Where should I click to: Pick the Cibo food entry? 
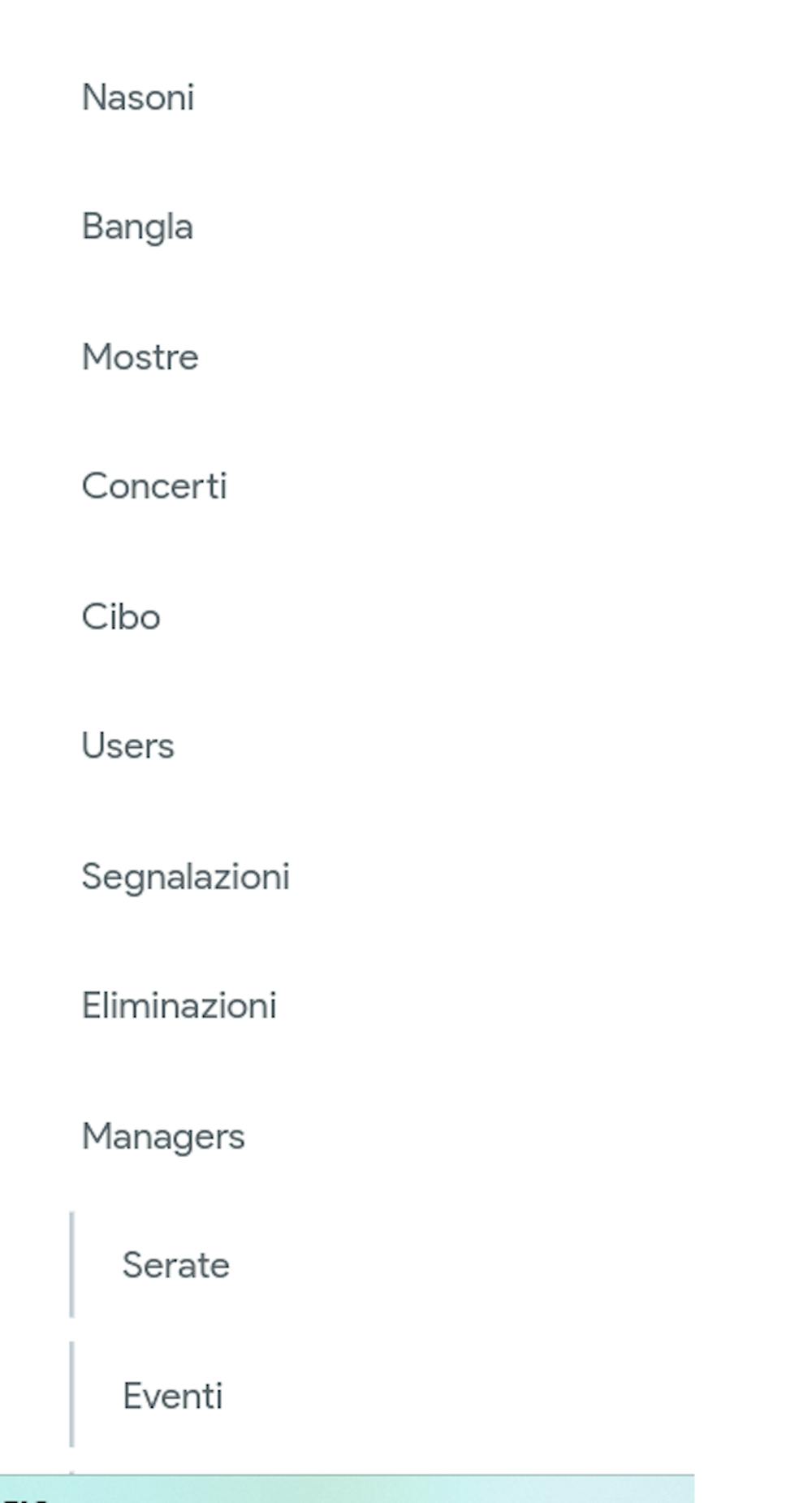(121, 616)
